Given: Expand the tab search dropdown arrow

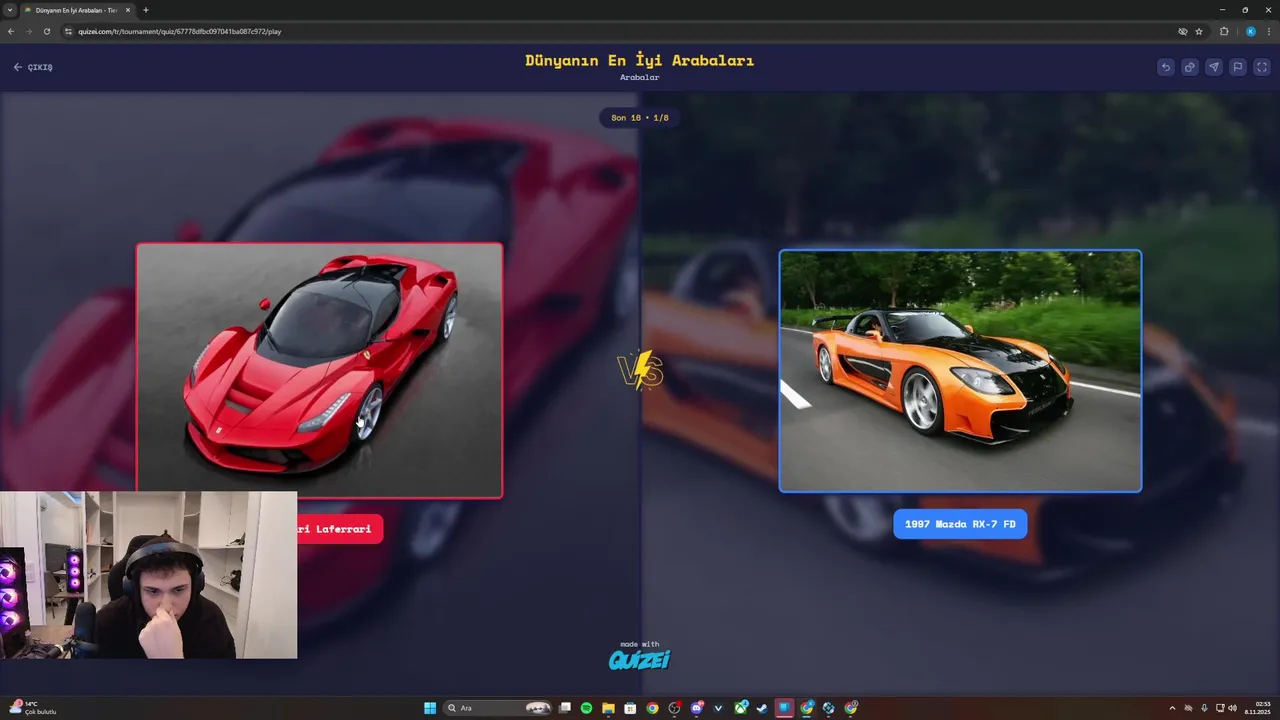Looking at the screenshot, I should click(x=9, y=10).
